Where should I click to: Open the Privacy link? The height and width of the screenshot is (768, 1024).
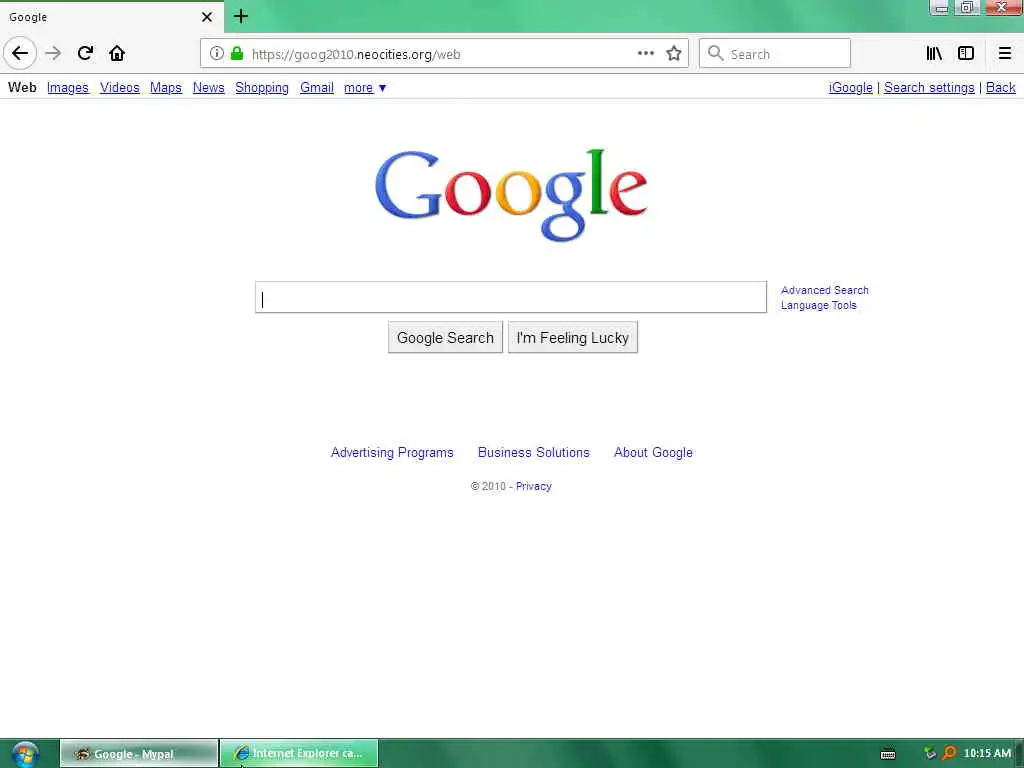click(534, 486)
